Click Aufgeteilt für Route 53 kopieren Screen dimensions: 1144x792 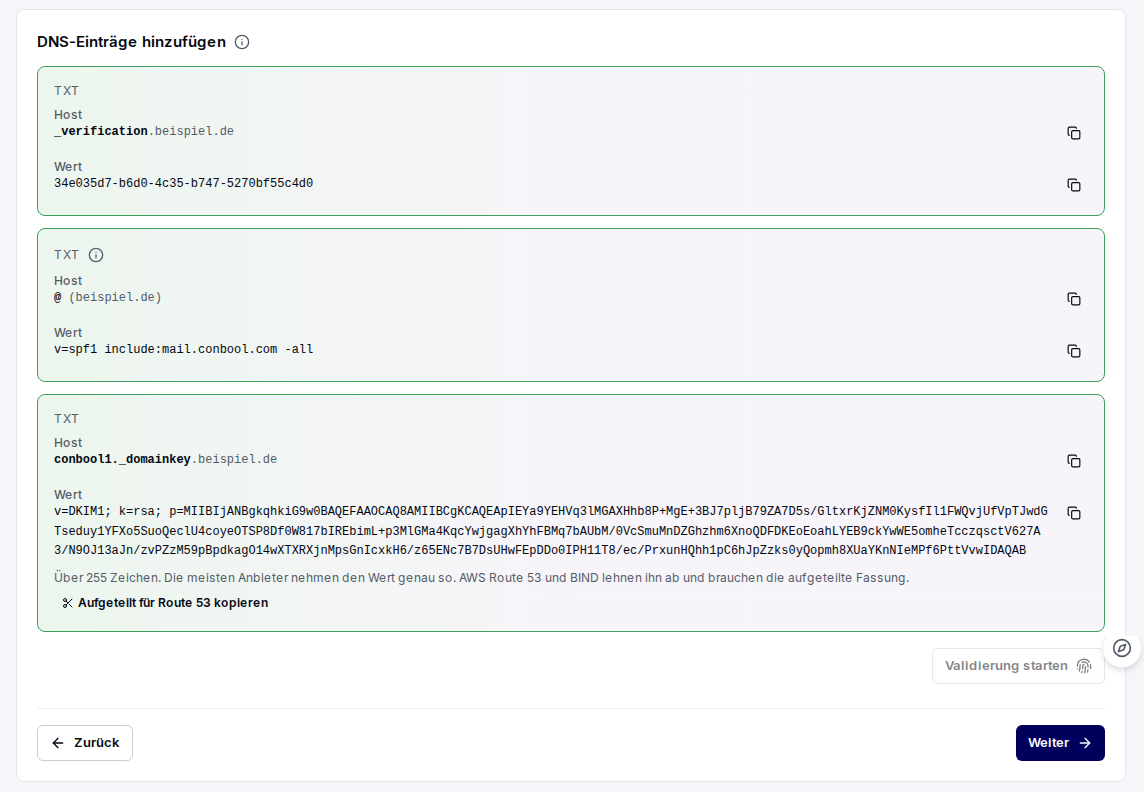[166, 603]
